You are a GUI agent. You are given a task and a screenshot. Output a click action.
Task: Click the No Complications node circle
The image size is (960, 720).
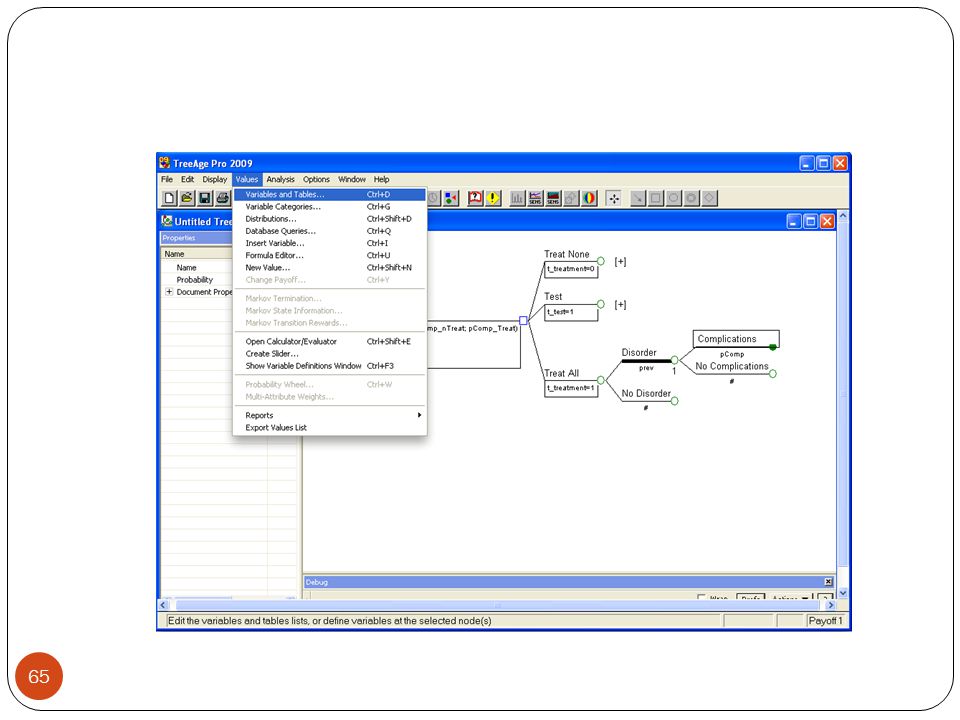pyautogui.click(x=773, y=373)
